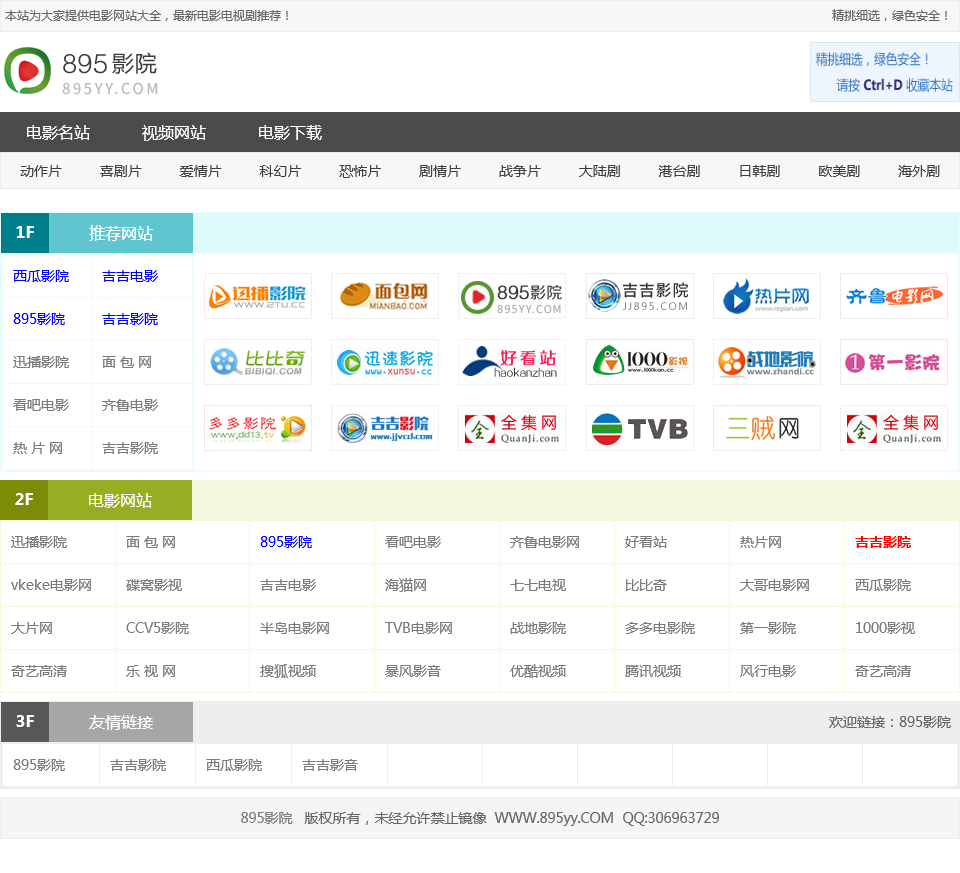
Task: Open the 海猫网 link
Action: pyautogui.click(x=405, y=585)
